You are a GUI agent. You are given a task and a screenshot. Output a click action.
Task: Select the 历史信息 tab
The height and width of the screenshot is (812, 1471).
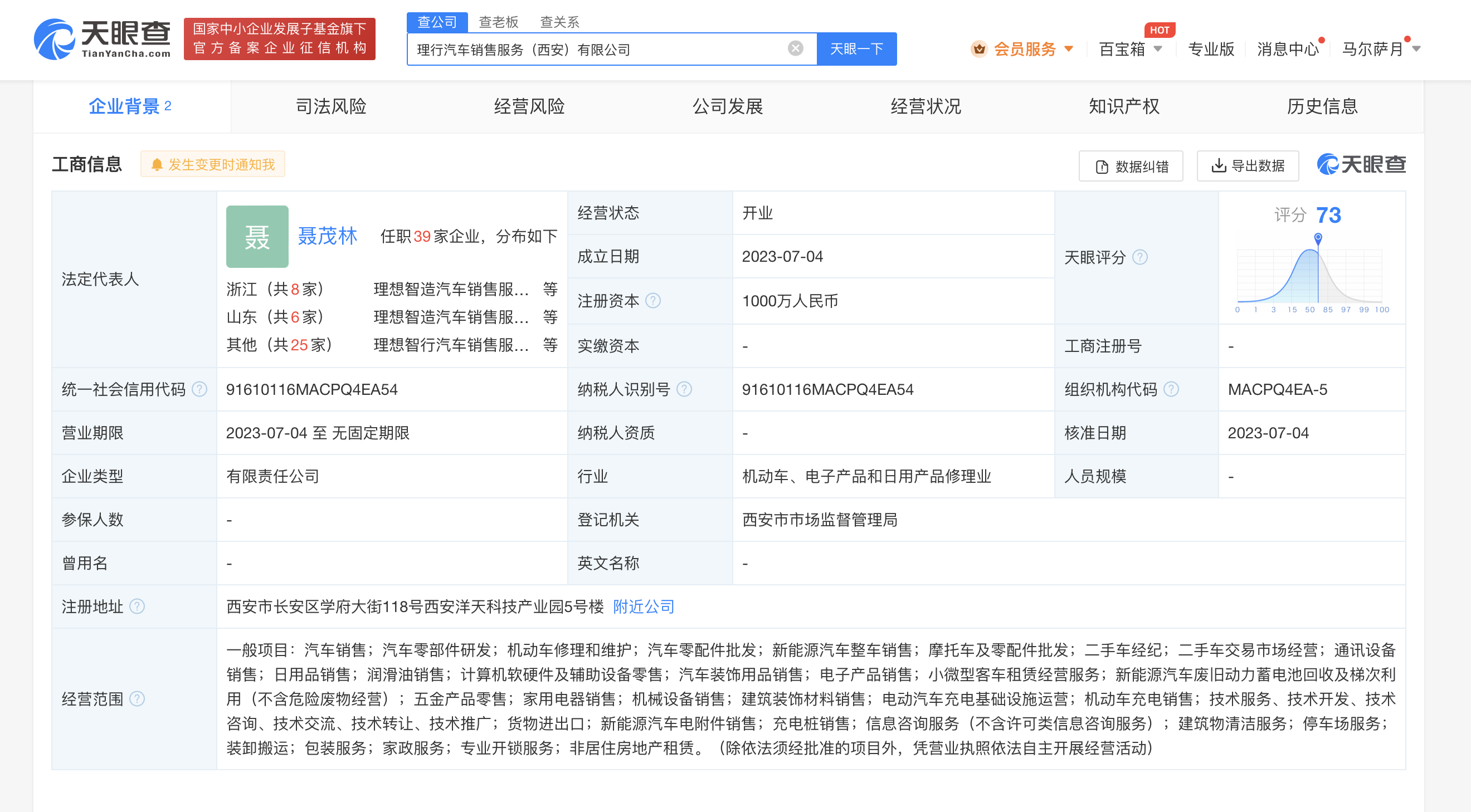click(1322, 106)
